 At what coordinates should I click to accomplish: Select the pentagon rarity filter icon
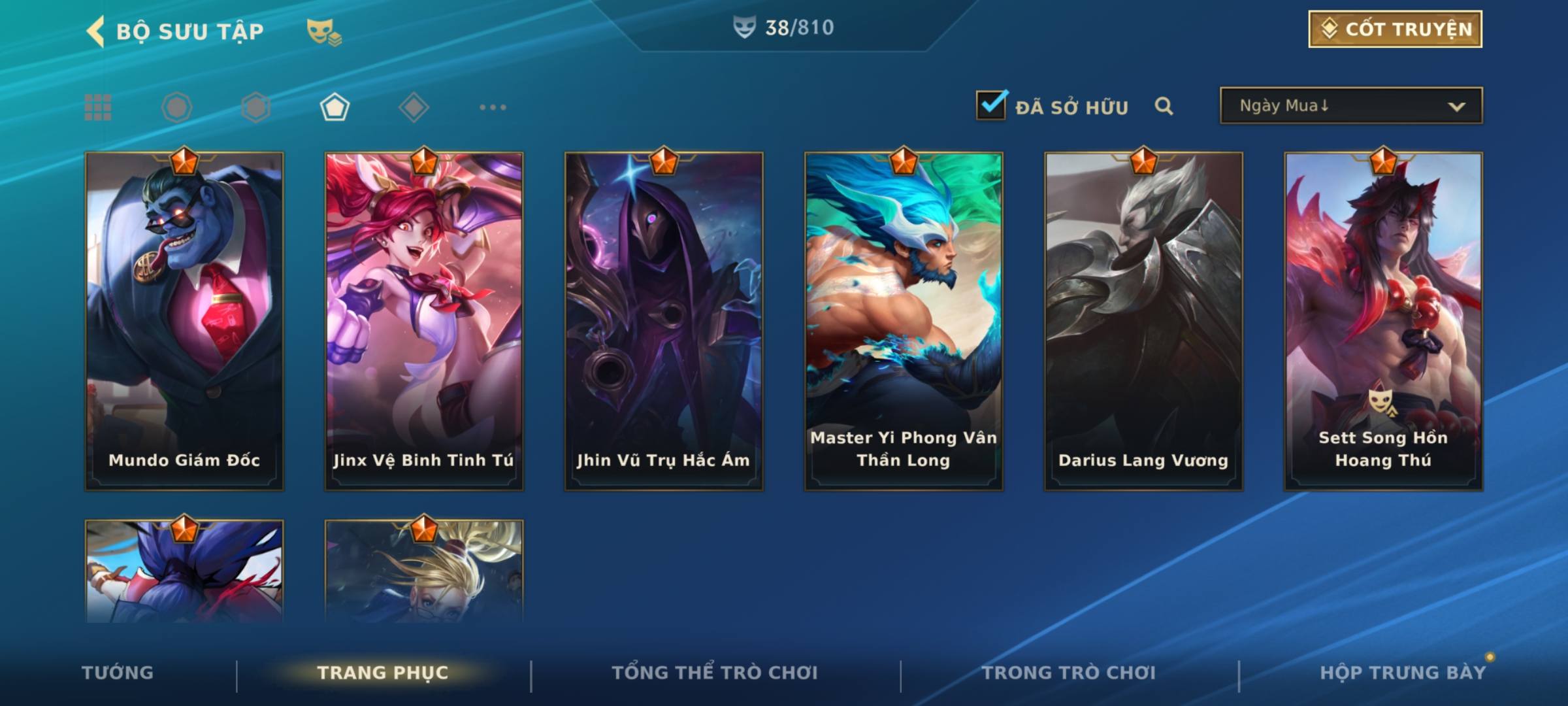[335, 107]
